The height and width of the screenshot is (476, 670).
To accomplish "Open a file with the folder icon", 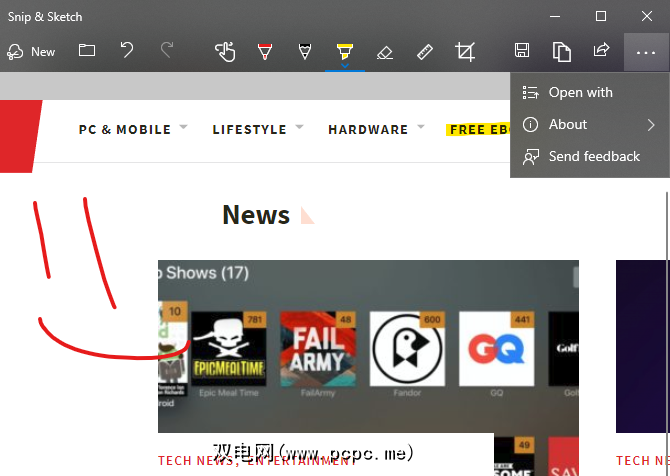I will tap(87, 50).
